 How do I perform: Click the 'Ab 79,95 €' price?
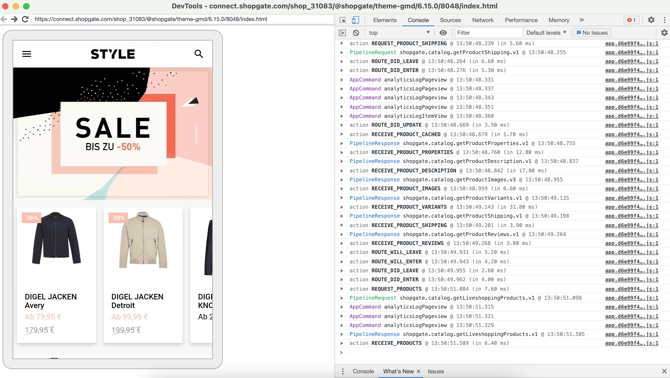[43, 317]
